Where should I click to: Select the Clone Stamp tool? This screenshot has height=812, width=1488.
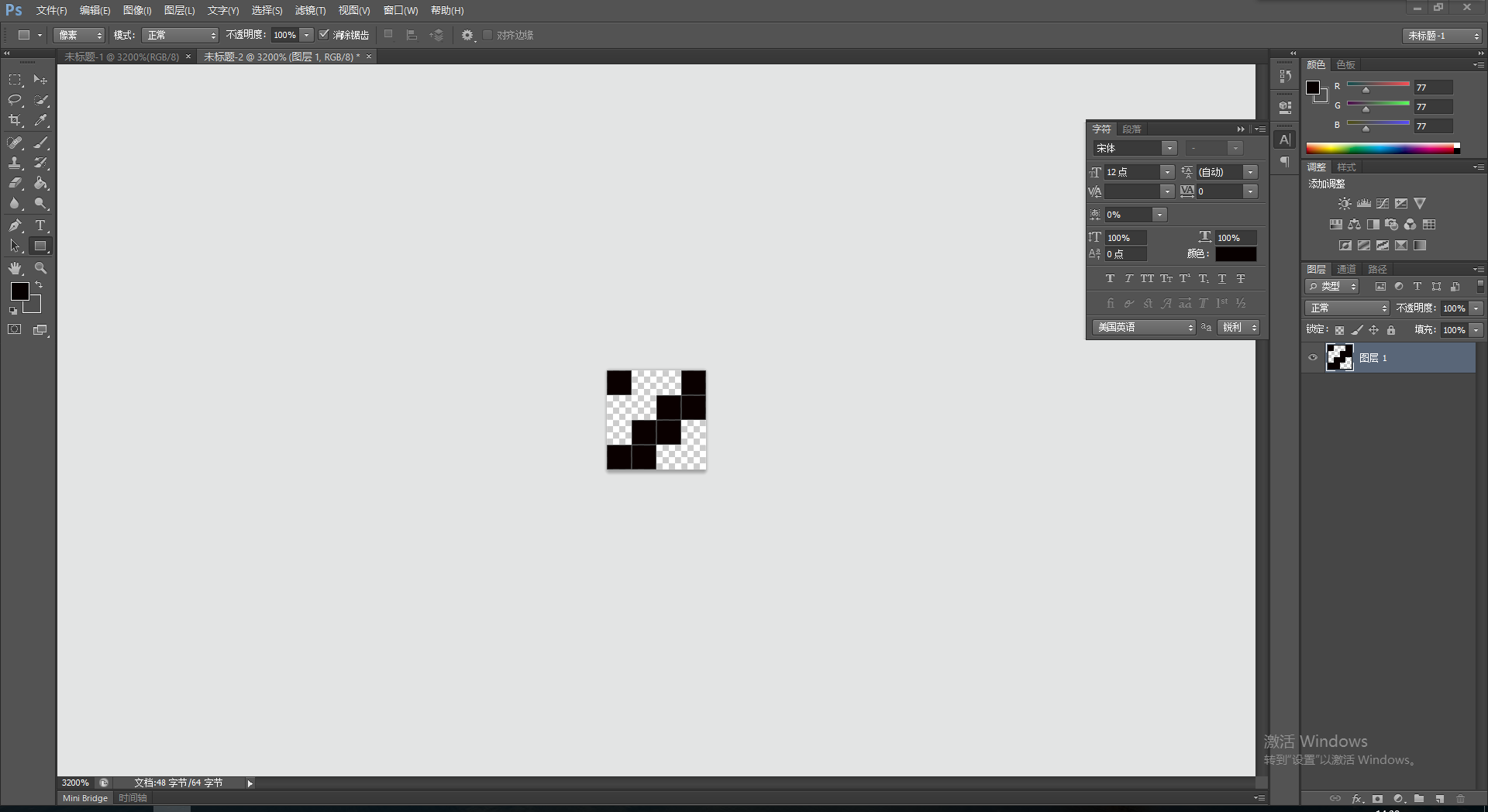[x=15, y=163]
